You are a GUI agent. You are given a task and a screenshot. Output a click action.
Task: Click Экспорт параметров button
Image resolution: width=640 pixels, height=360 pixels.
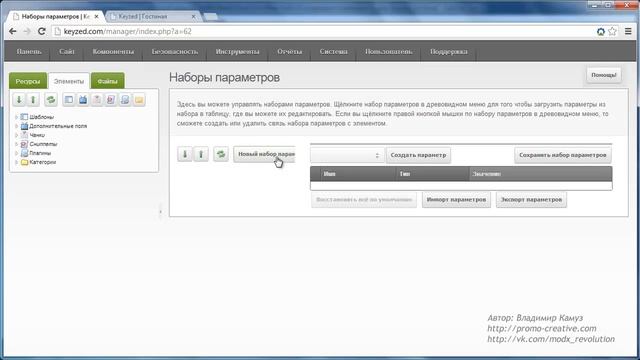coord(531,200)
